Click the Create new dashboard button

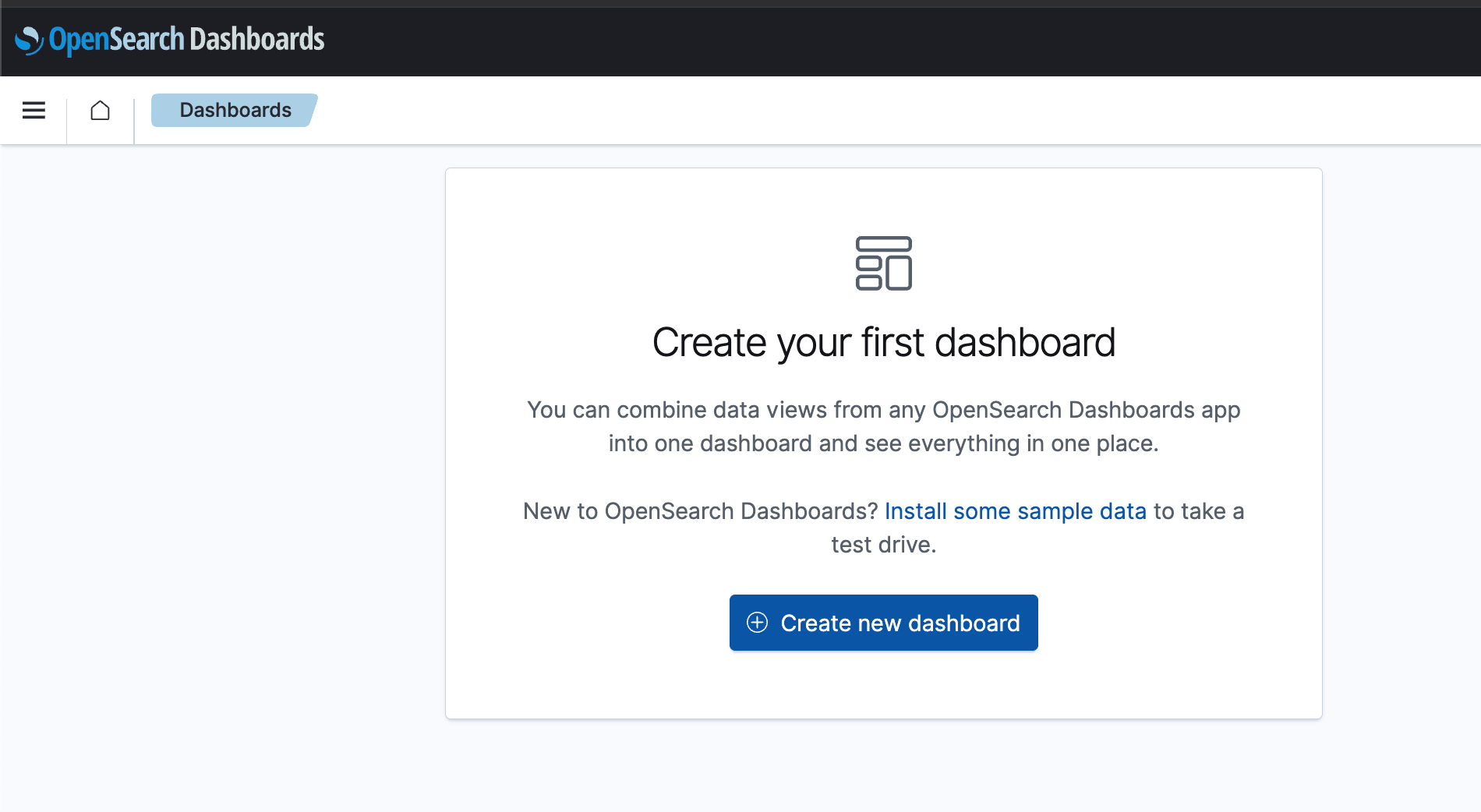(883, 623)
